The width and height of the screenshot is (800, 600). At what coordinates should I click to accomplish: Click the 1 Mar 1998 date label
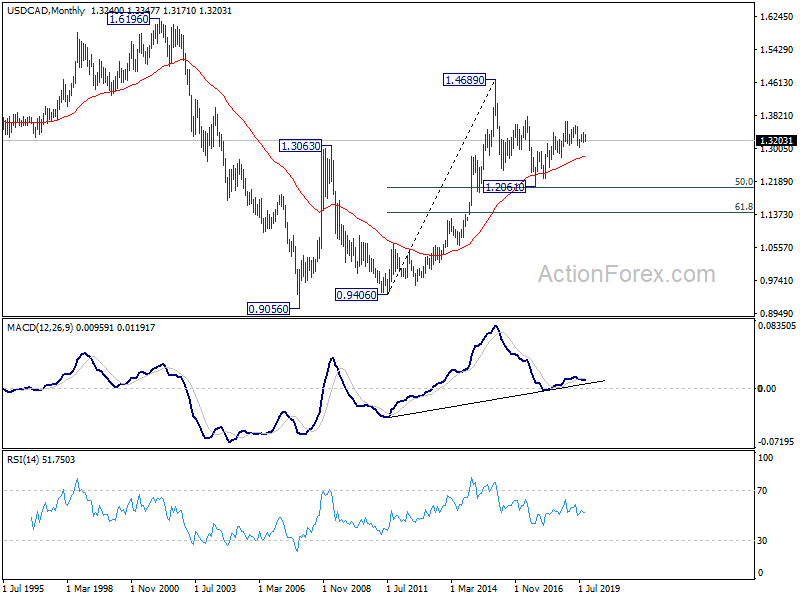click(90, 588)
